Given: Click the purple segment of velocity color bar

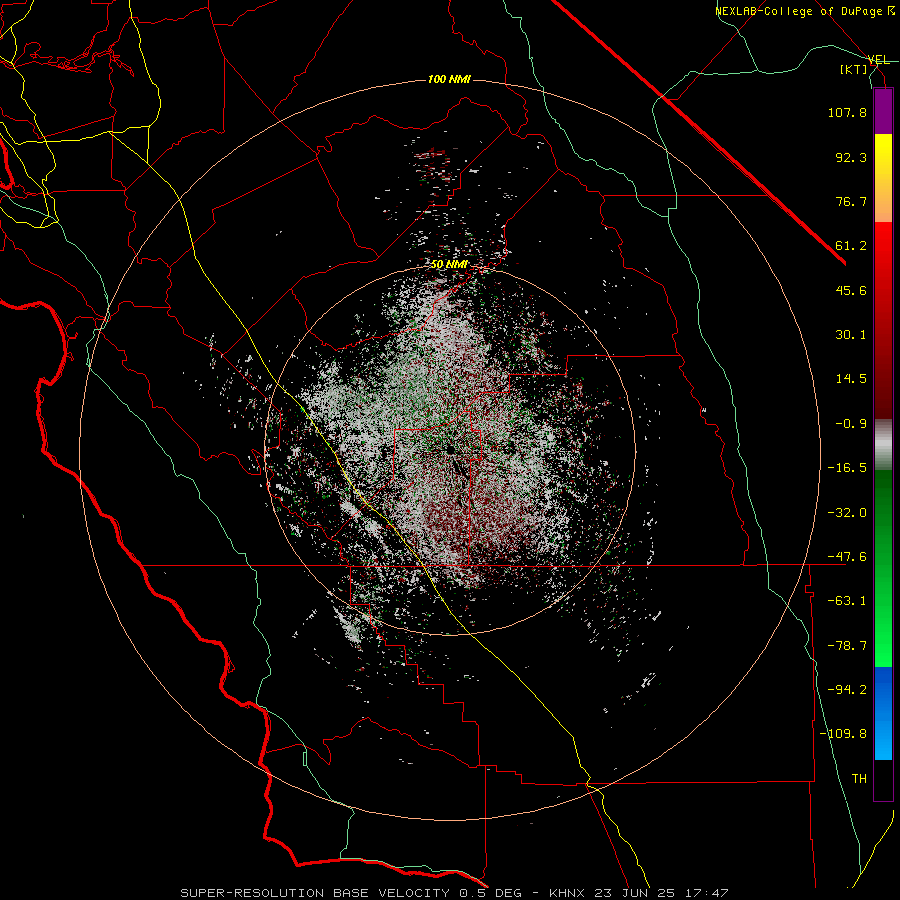Looking at the screenshot, I should pos(883,112).
